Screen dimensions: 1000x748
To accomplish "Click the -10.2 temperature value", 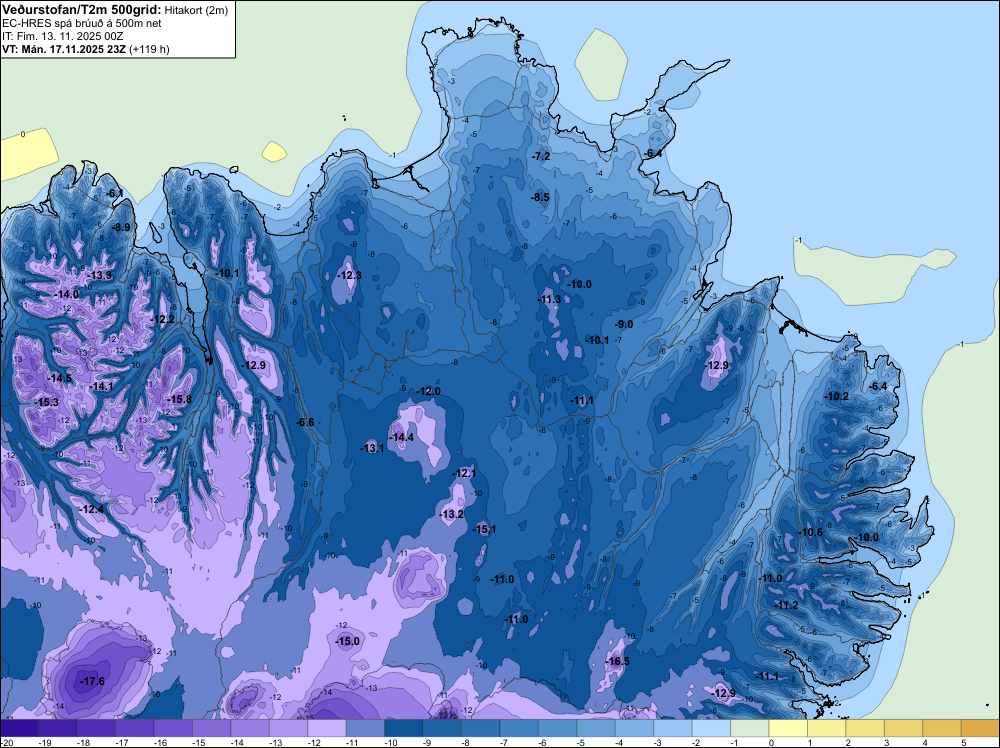I will pos(837,396).
